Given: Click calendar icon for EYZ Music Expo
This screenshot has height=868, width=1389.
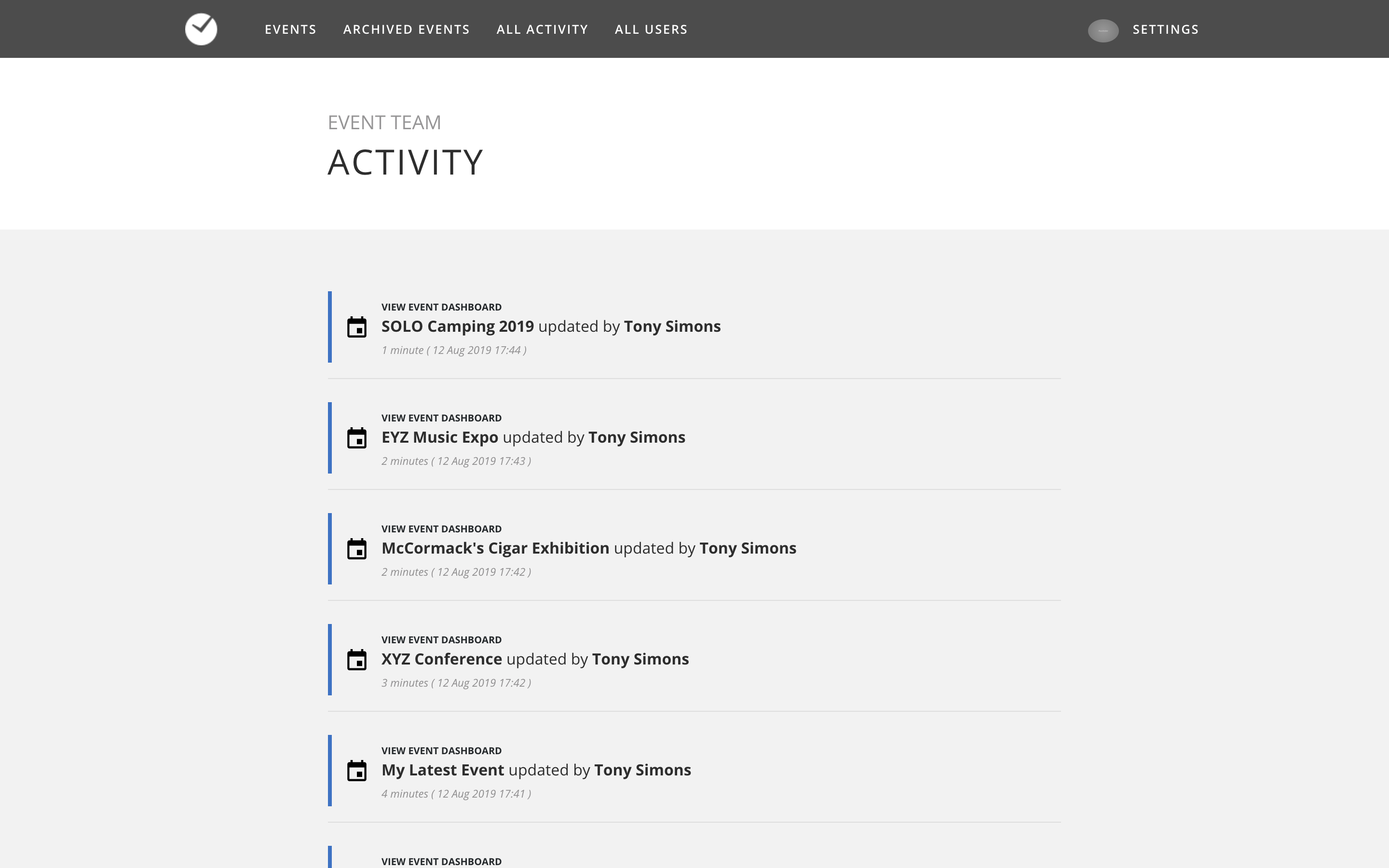Looking at the screenshot, I should [356, 438].
